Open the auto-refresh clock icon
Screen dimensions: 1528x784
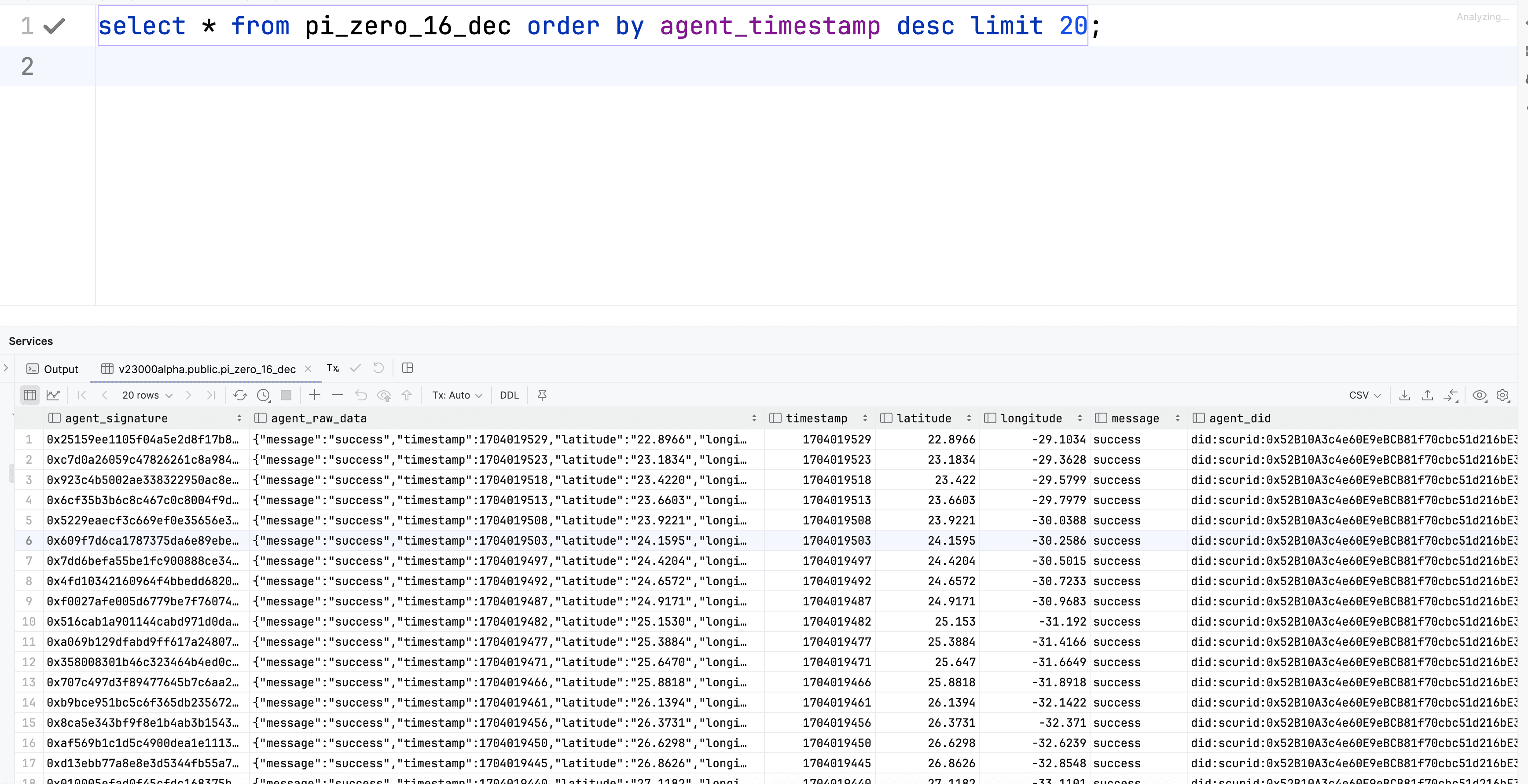(263, 395)
